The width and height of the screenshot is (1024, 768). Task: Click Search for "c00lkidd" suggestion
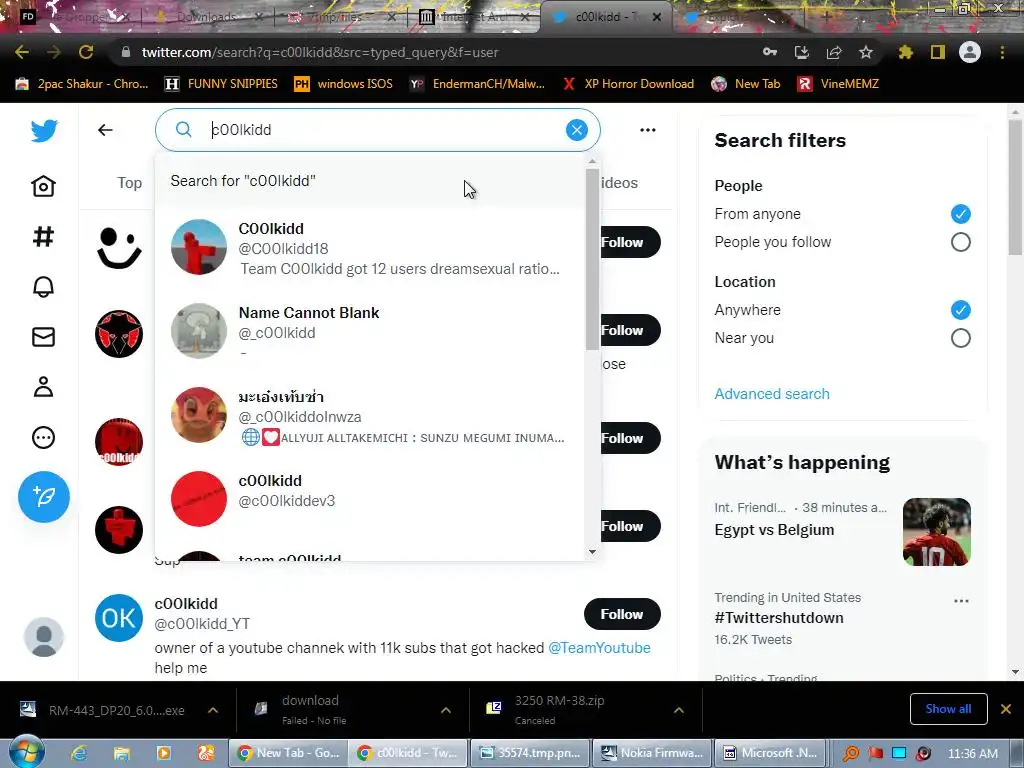tap(370, 182)
